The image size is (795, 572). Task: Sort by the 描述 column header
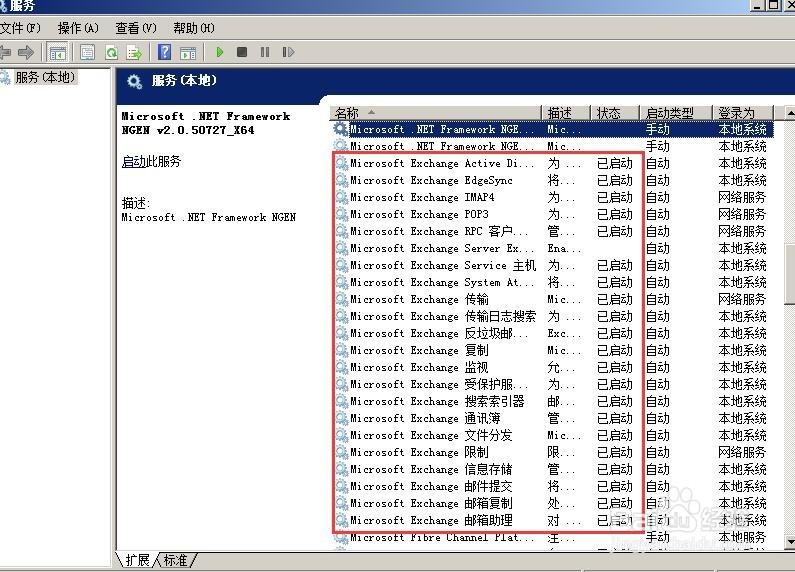point(566,113)
